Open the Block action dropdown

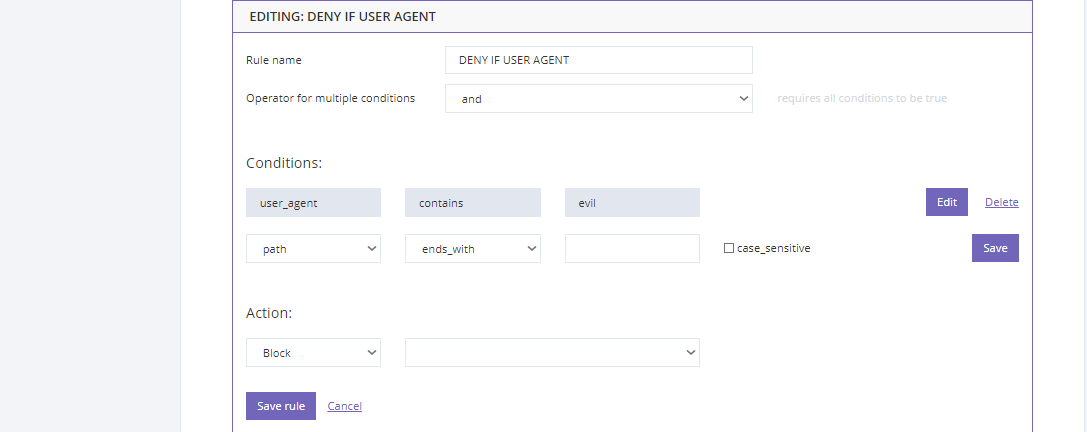pos(313,352)
